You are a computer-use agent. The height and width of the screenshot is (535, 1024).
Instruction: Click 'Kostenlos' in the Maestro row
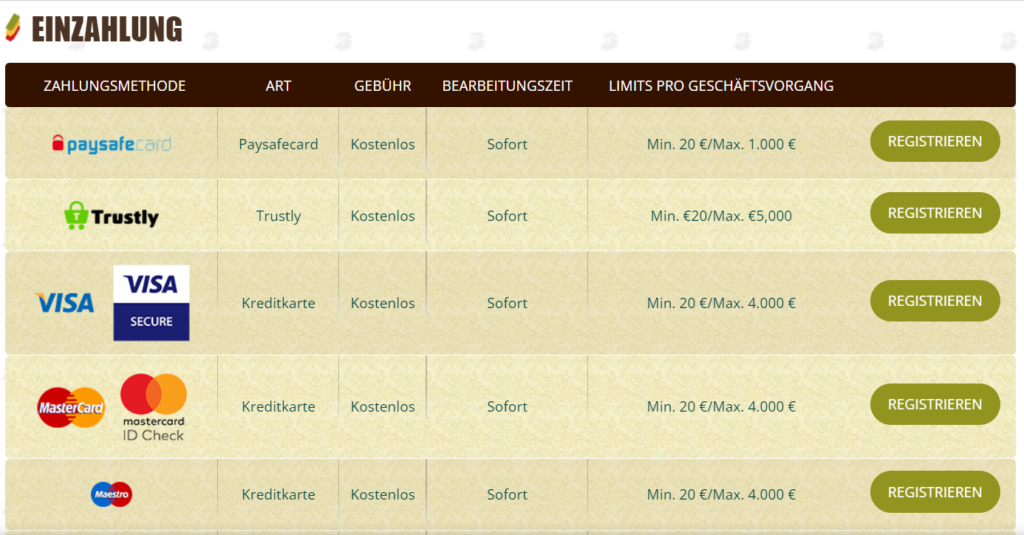(x=383, y=494)
